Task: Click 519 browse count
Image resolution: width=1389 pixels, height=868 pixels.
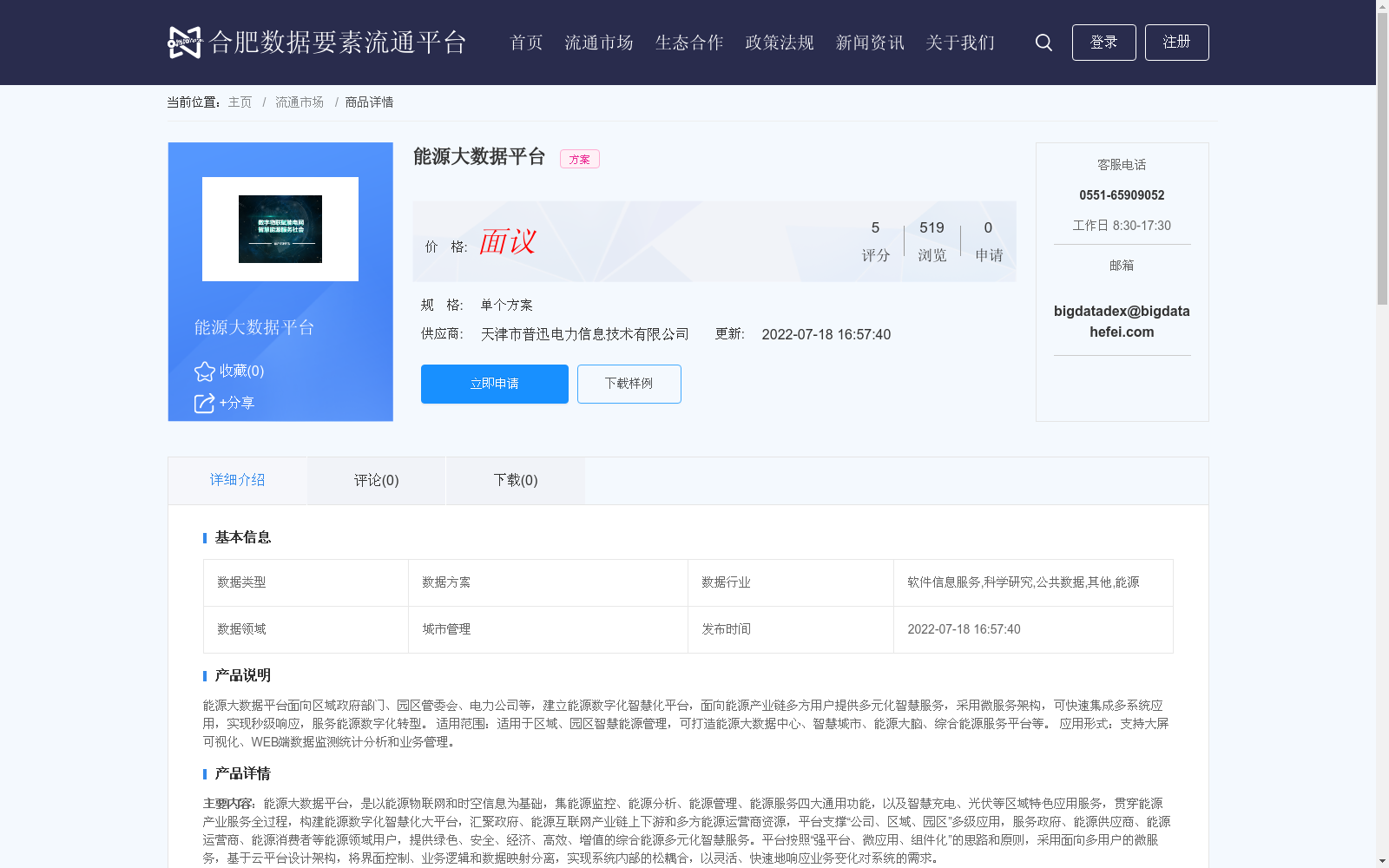Action: pyautogui.click(x=931, y=227)
